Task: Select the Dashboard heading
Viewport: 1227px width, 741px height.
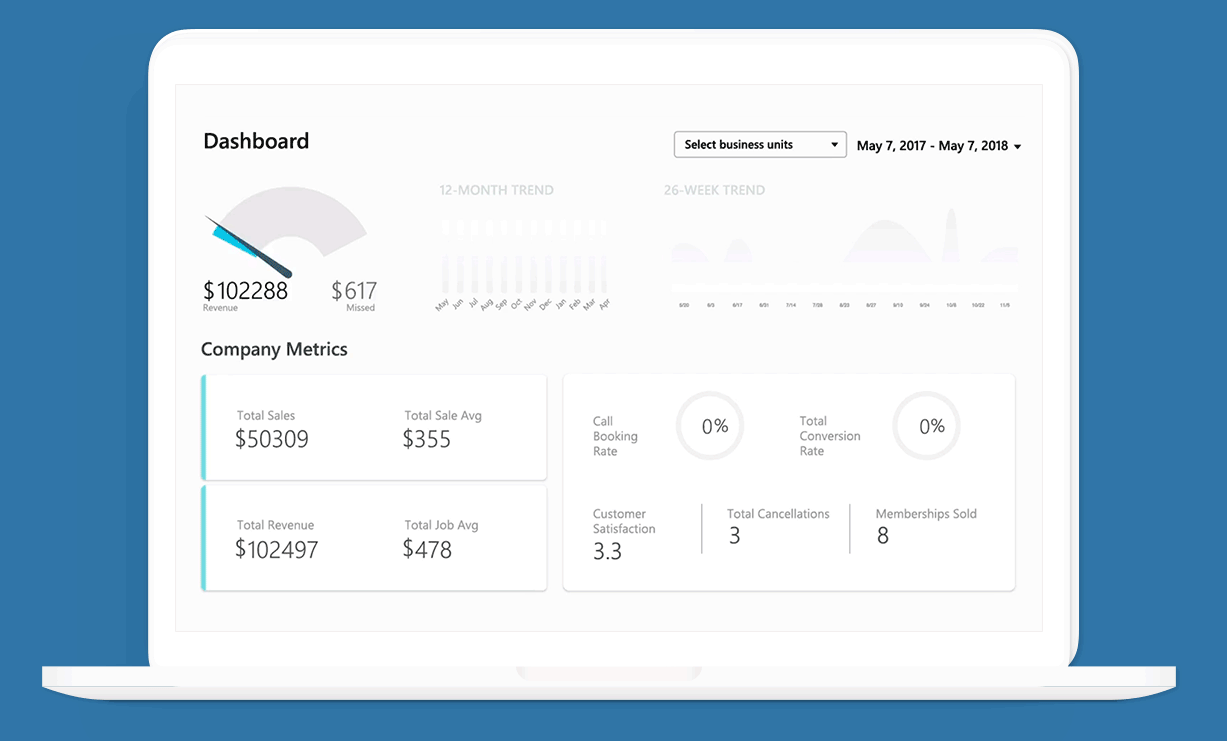Action: (x=256, y=141)
